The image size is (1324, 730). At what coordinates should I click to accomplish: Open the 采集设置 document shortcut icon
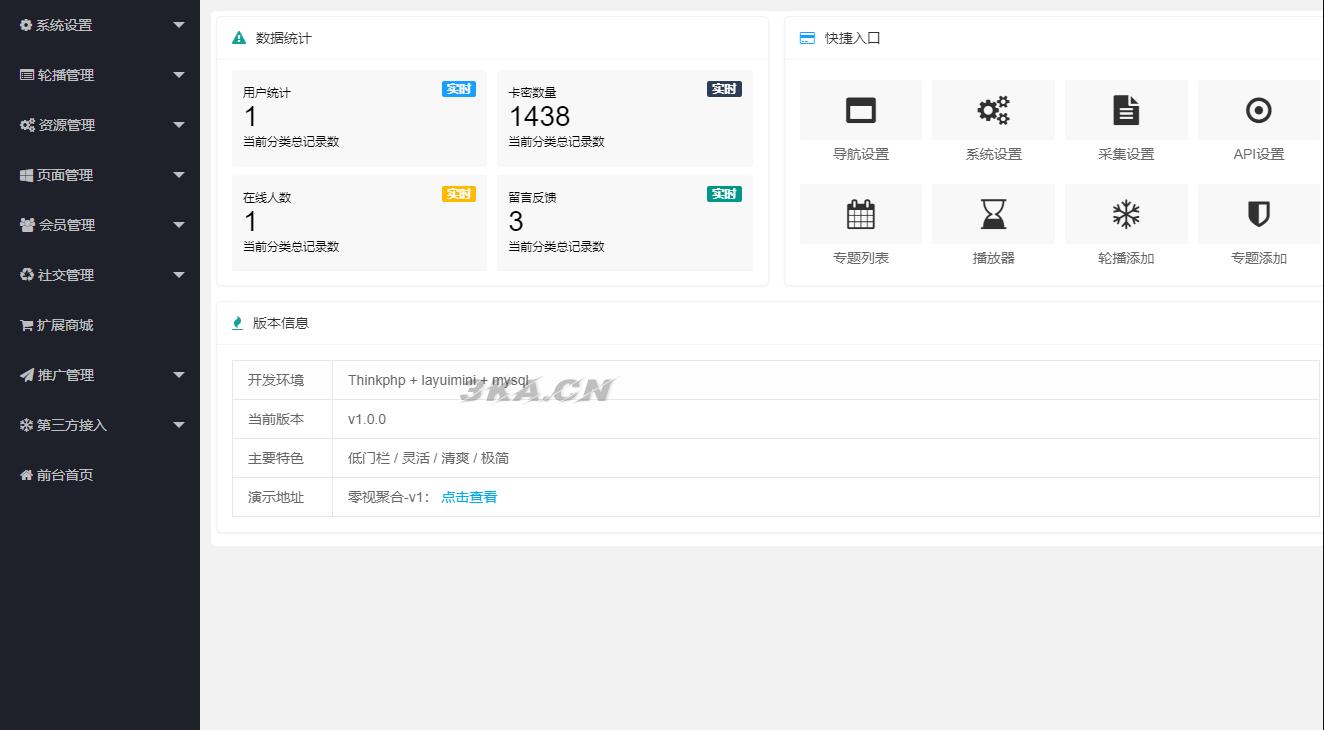coord(1126,110)
